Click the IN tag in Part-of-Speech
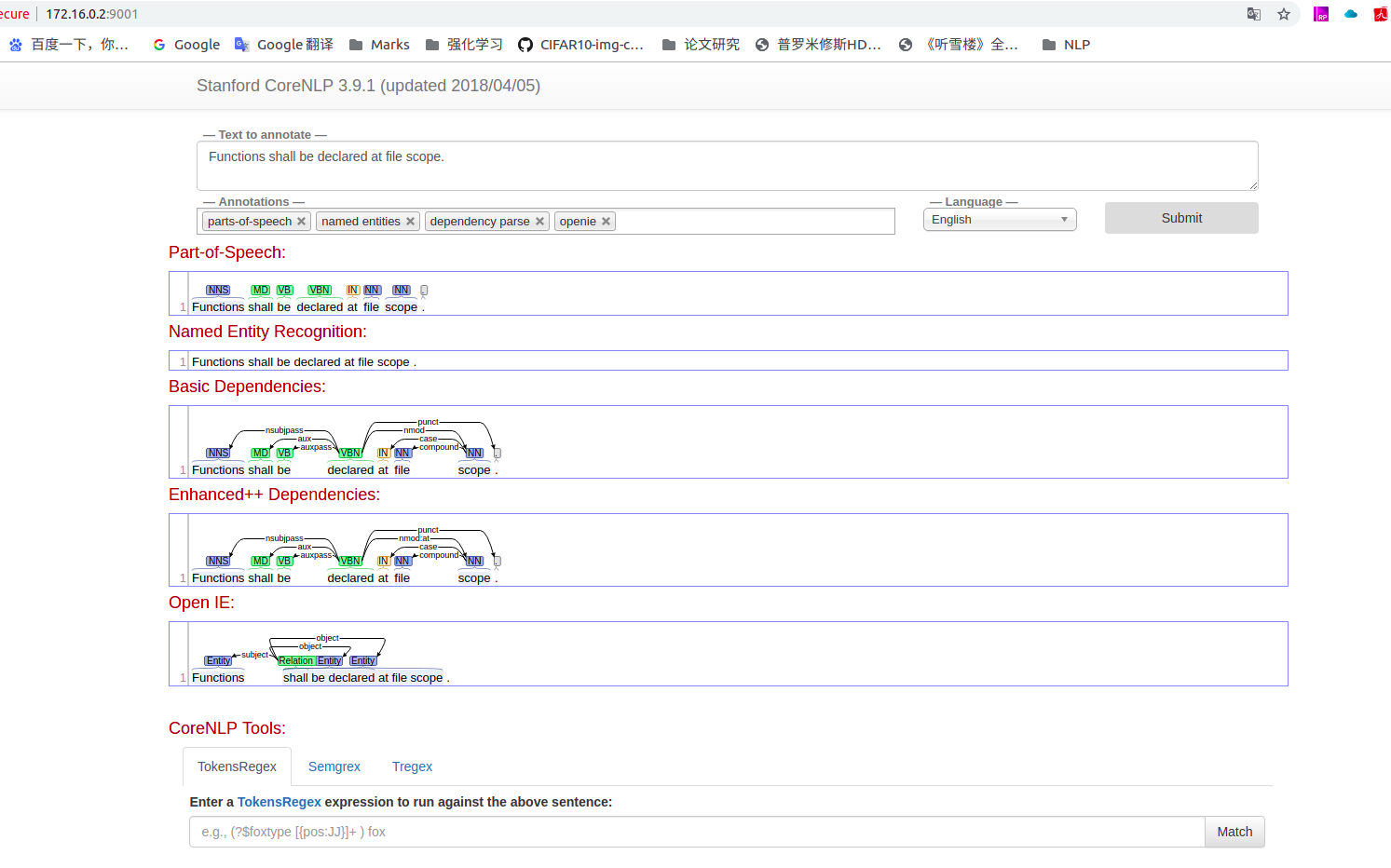The height and width of the screenshot is (868, 1391). tap(353, 291)
